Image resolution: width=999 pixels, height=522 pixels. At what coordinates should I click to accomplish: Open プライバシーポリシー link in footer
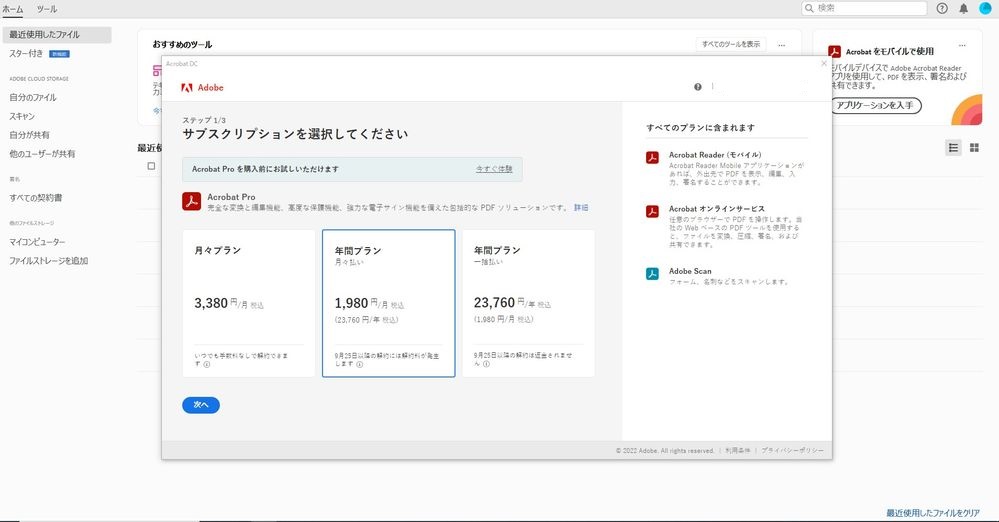(792, 451)
